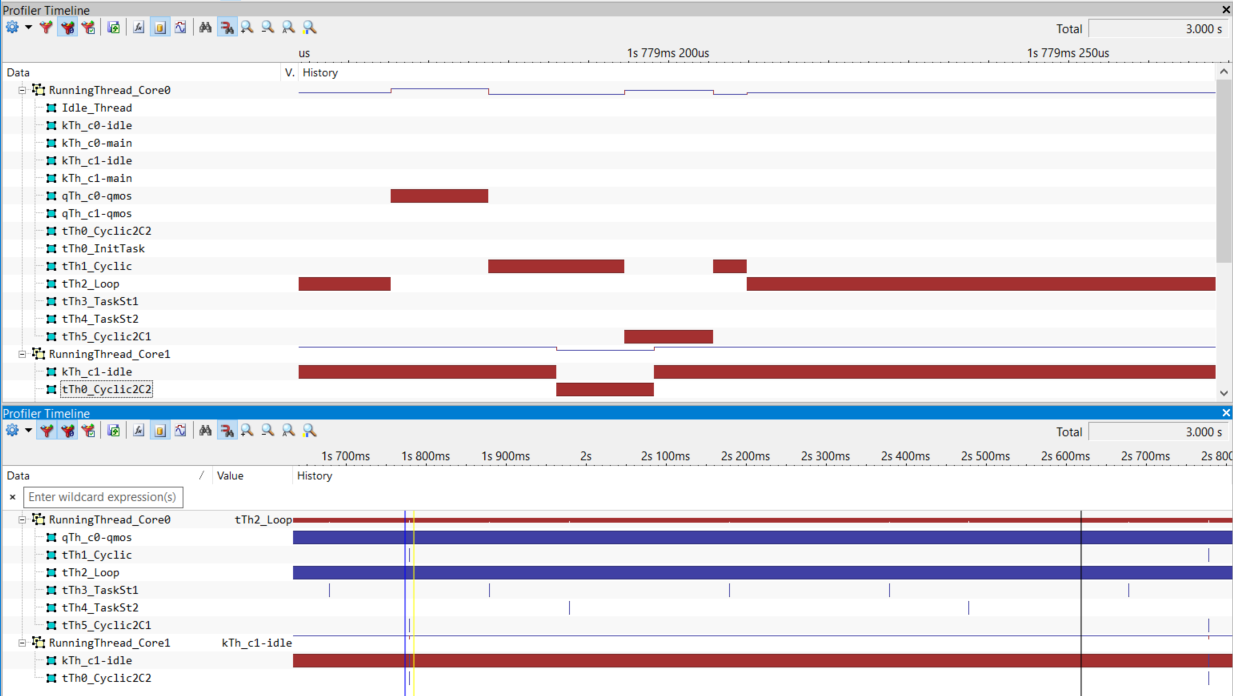Toggle the magnet binoculars button in top toolbar
1233x696 pixels.
point(226,28)
